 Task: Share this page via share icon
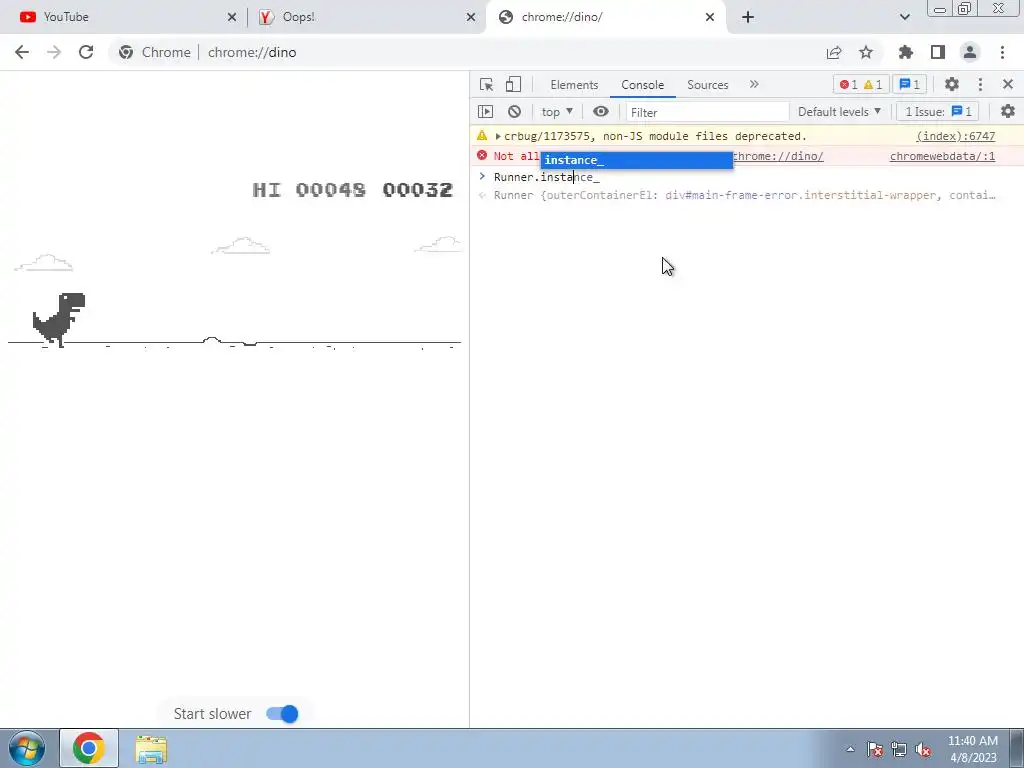(x=834, y=52)
